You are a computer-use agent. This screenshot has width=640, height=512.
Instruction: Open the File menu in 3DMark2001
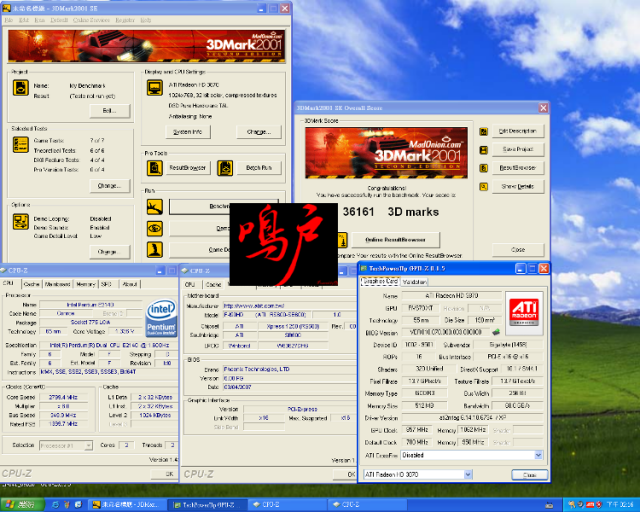click(9, 20)
